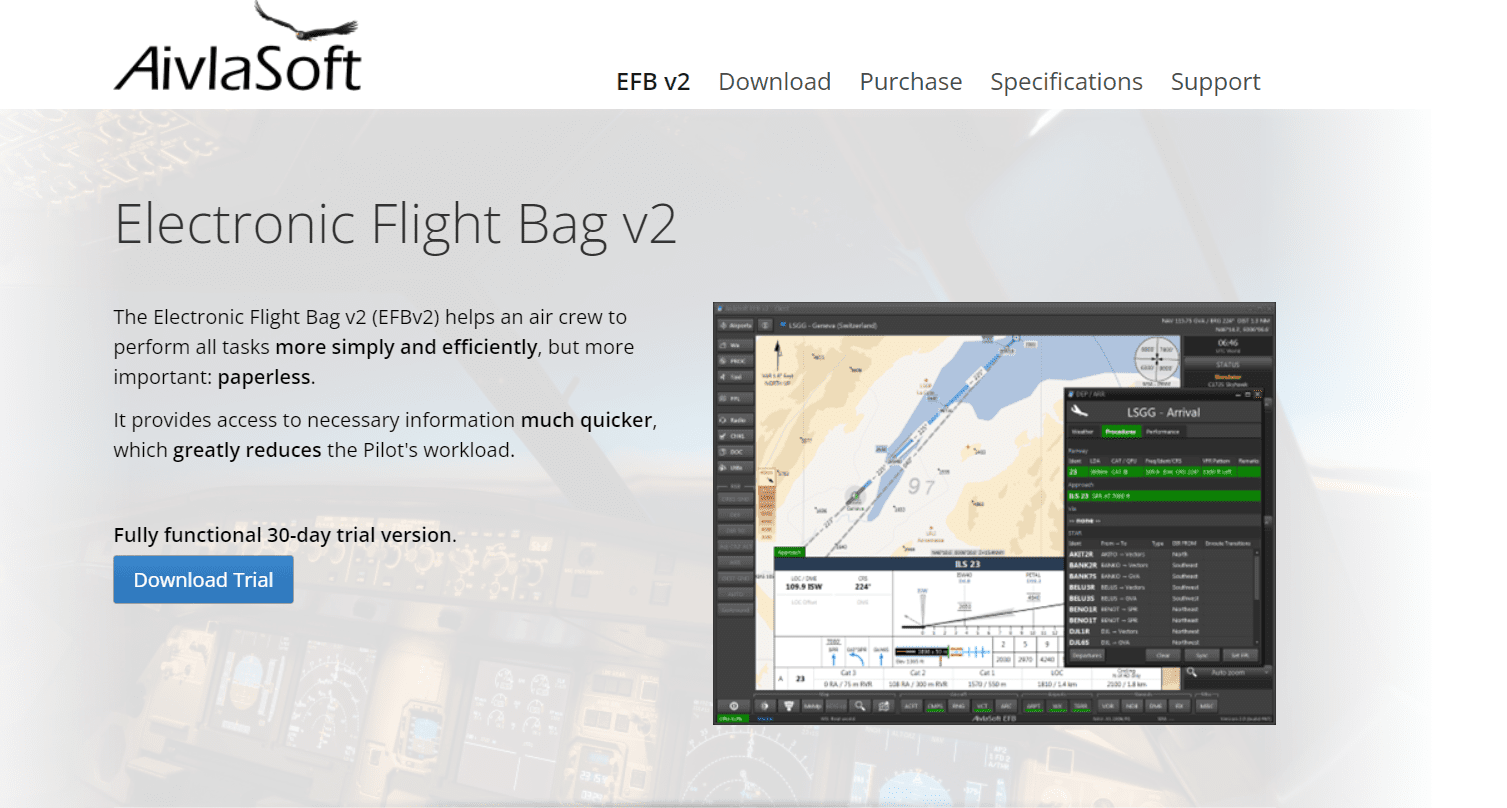Click the PROC sidebar button in the EFB screenshot
Viewport: 1507px width, 808px height.
pyautogui.click(x=735, y=361)
